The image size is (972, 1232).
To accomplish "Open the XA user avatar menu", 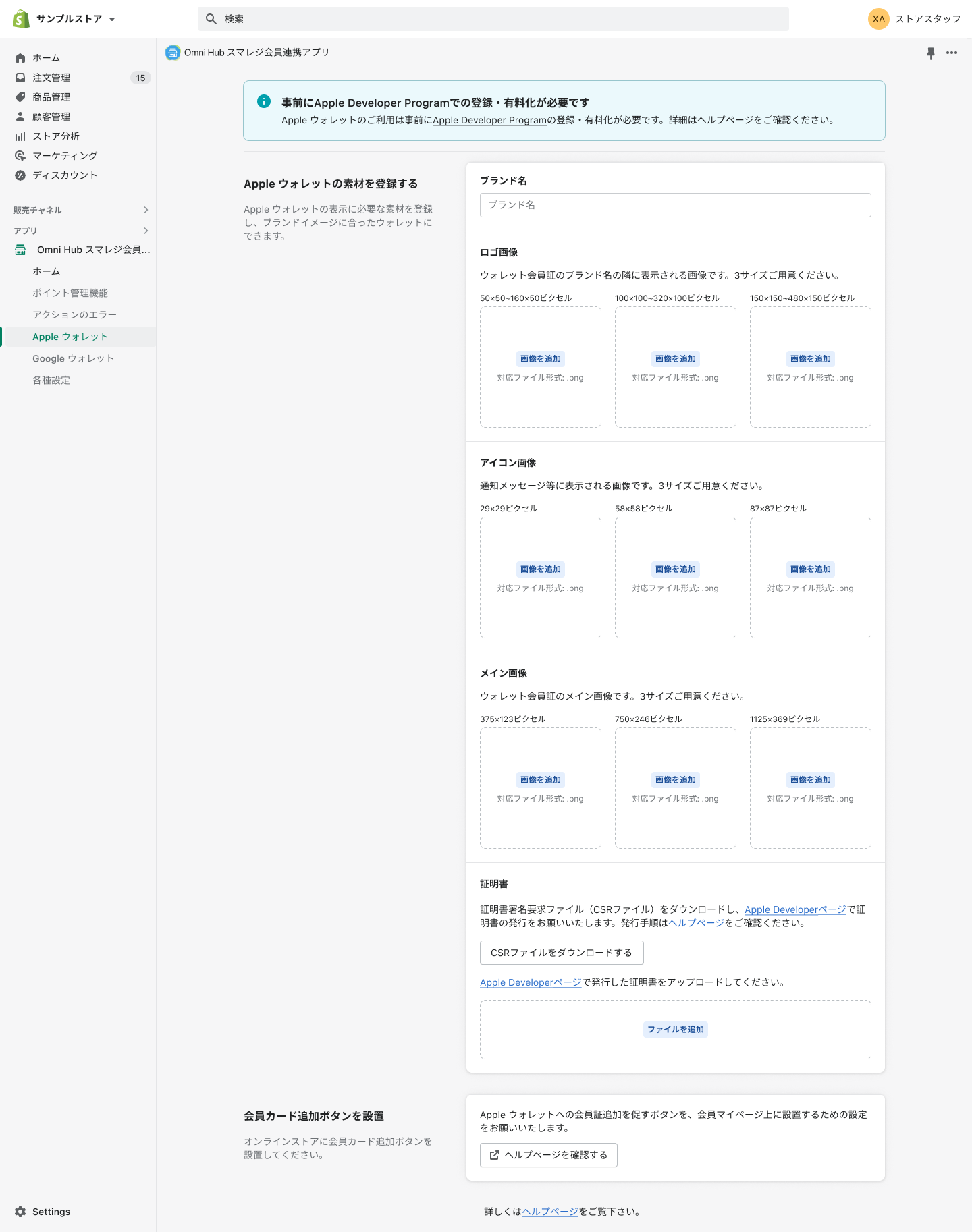I will click(878, 19).
